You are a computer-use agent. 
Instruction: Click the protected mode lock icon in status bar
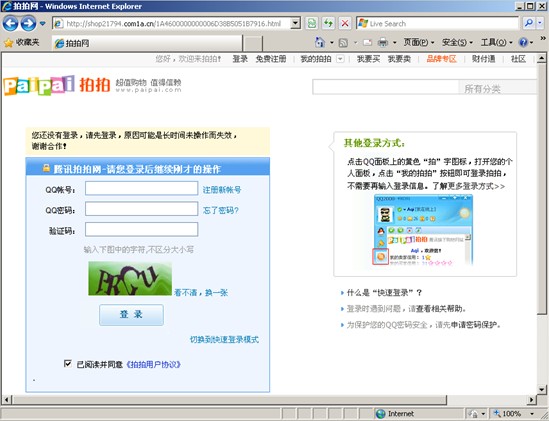pyautogui.click(x=473, y=414)
